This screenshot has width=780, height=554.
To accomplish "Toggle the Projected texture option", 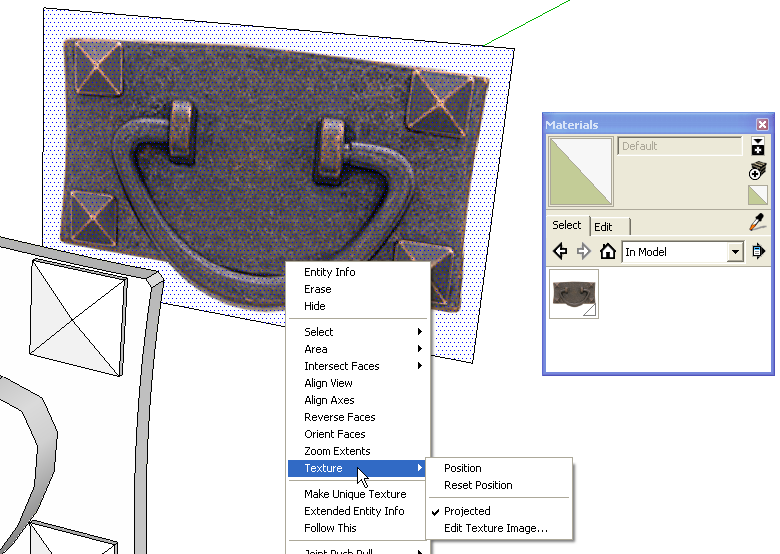I will click(x=499, y=511).
